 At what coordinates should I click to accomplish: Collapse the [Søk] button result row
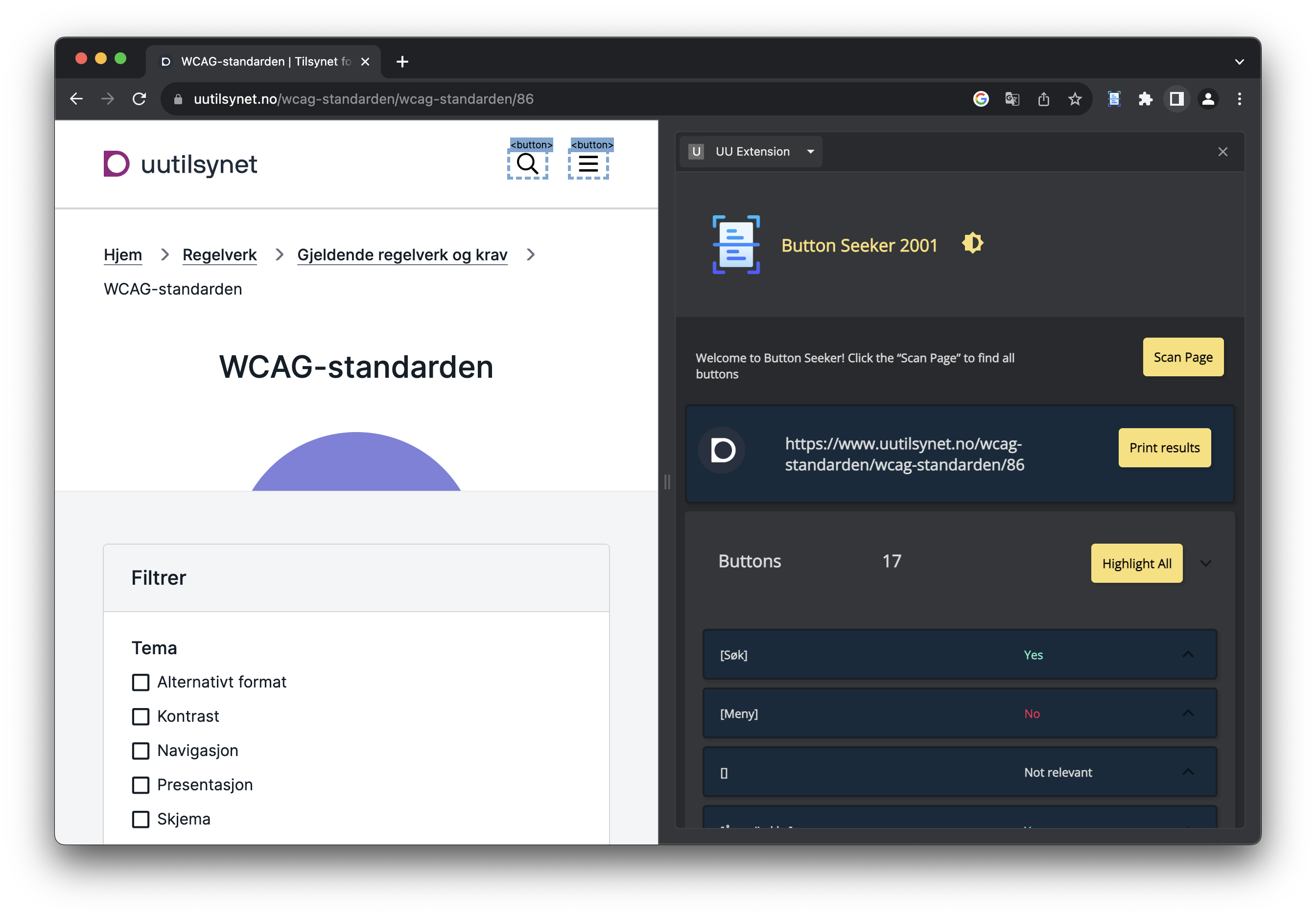[x=1188, y=655]
